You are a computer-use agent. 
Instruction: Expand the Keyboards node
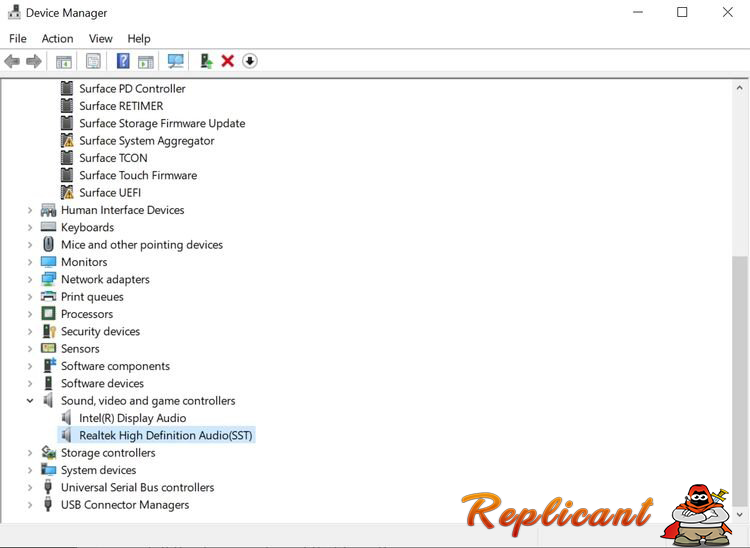[x=30, y=227]
